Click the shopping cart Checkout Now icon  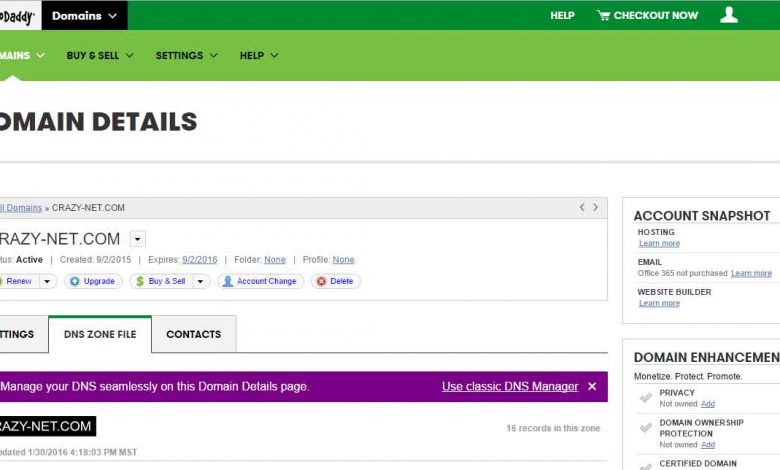coord(603,15)
